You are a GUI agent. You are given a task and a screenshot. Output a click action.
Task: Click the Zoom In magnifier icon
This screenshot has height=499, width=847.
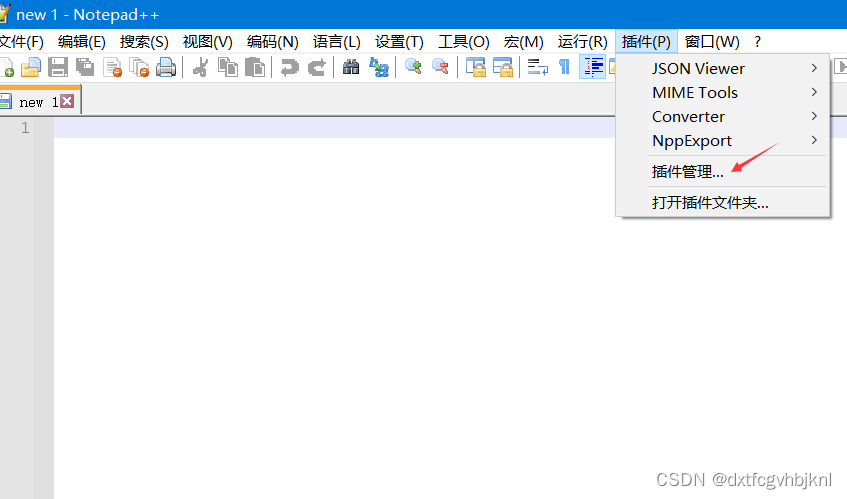tap(413, 68)
